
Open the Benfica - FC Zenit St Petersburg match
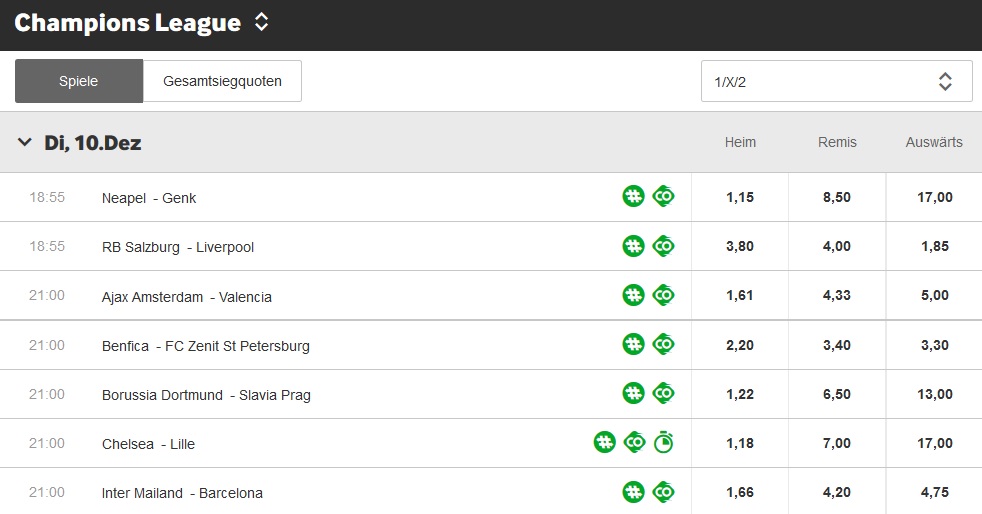point(205,346)
